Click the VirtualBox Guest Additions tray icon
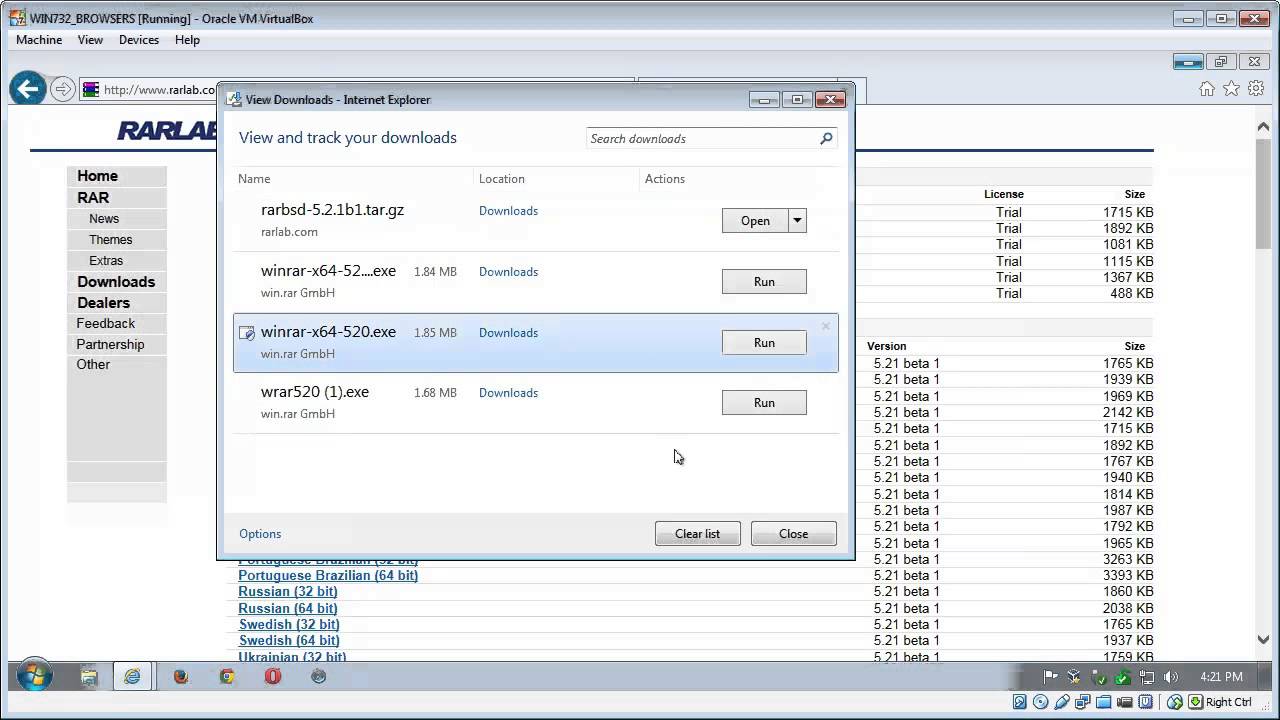This screenshot has height=720, width=1280. point(1074,677)
